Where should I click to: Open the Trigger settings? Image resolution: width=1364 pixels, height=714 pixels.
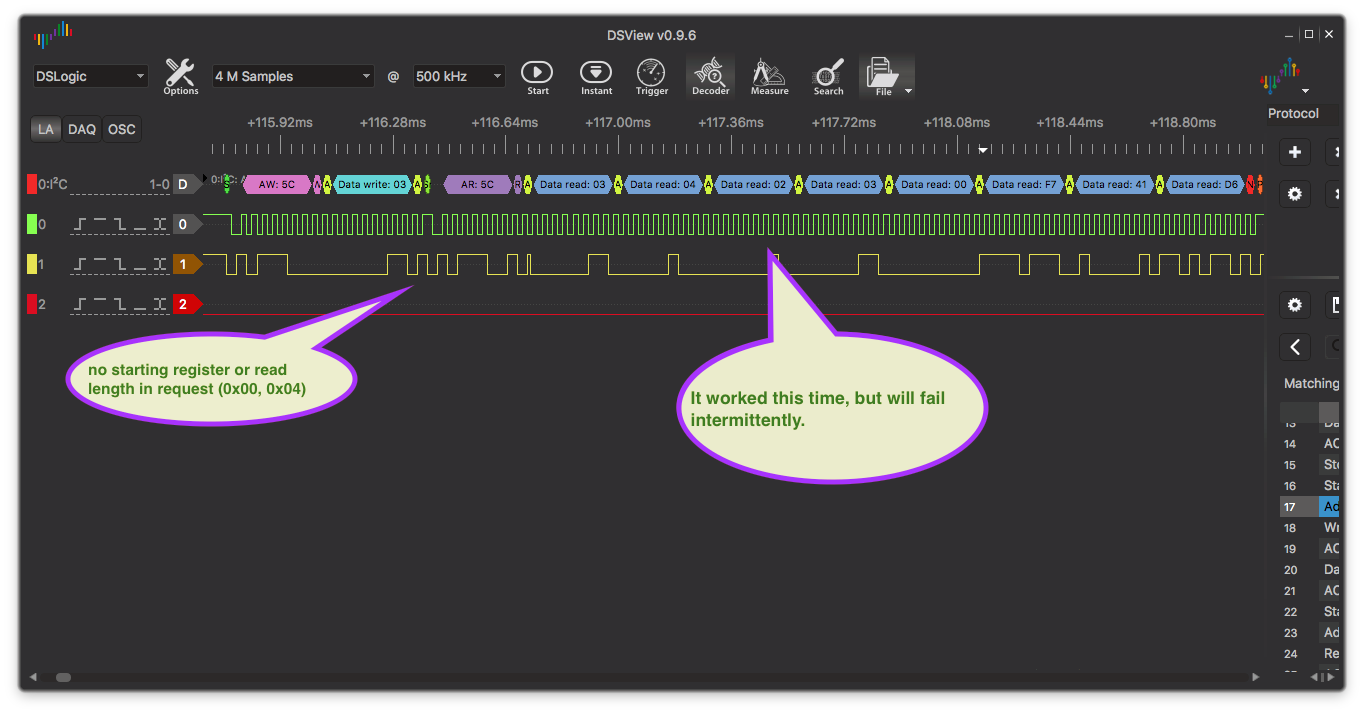pyautogui.click(x=651, y=76)
